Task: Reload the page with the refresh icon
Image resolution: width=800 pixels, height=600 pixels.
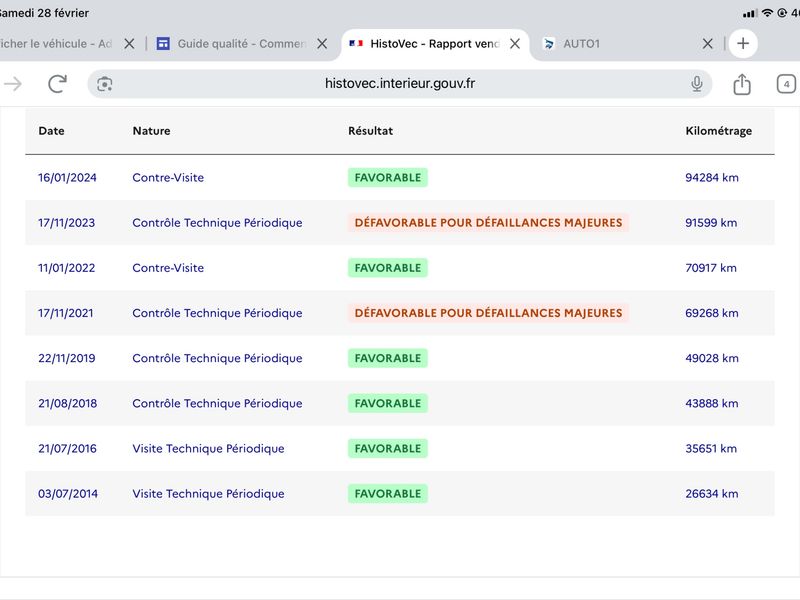Action: (x=57, y=84)
